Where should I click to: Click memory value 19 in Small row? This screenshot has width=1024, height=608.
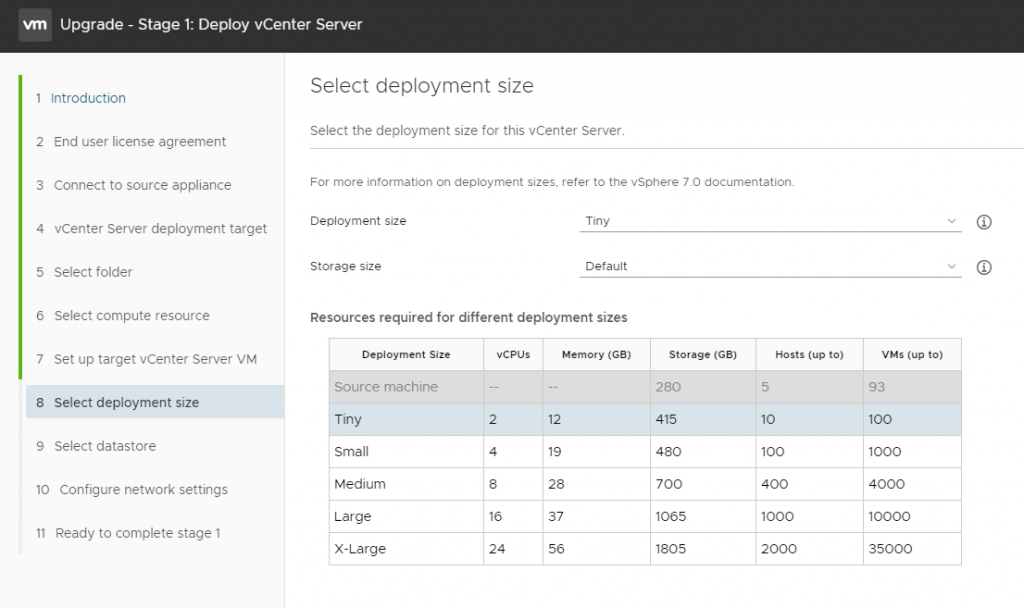pos(554,451)
